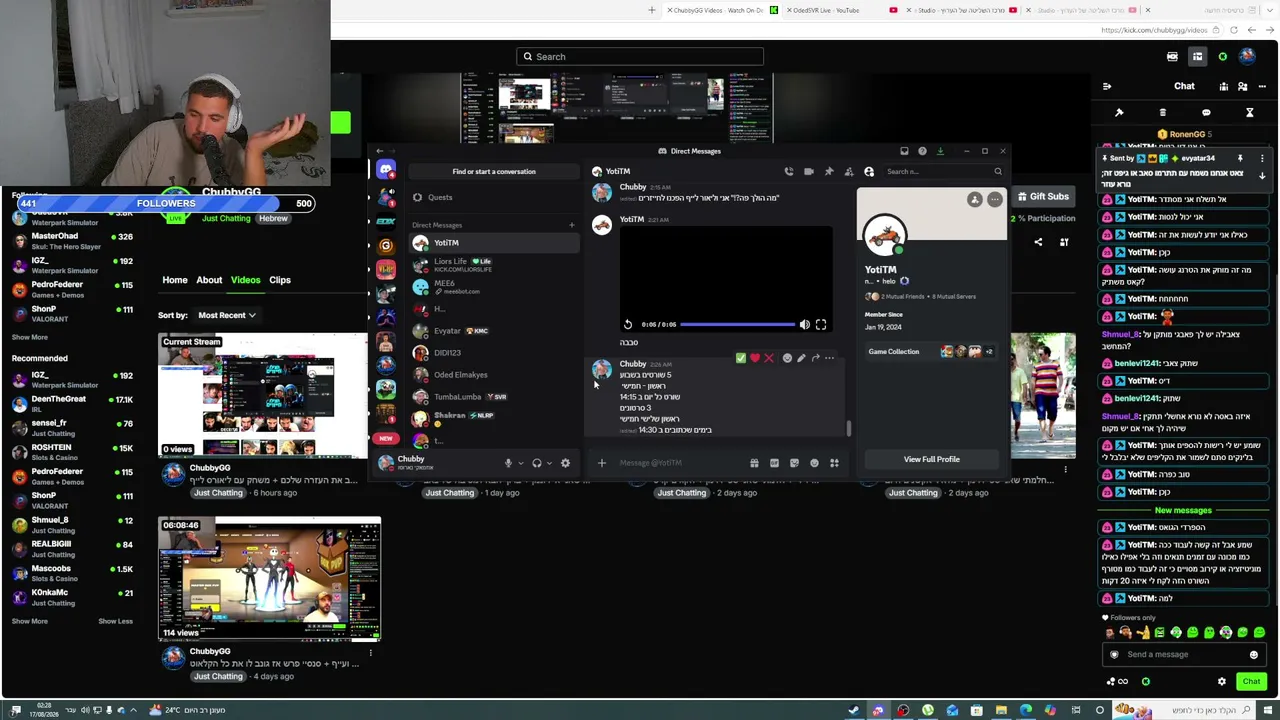Open the Discord gift picker
Image resolution: width=1280 pixels, height=720 pixels.
point(754,463)
